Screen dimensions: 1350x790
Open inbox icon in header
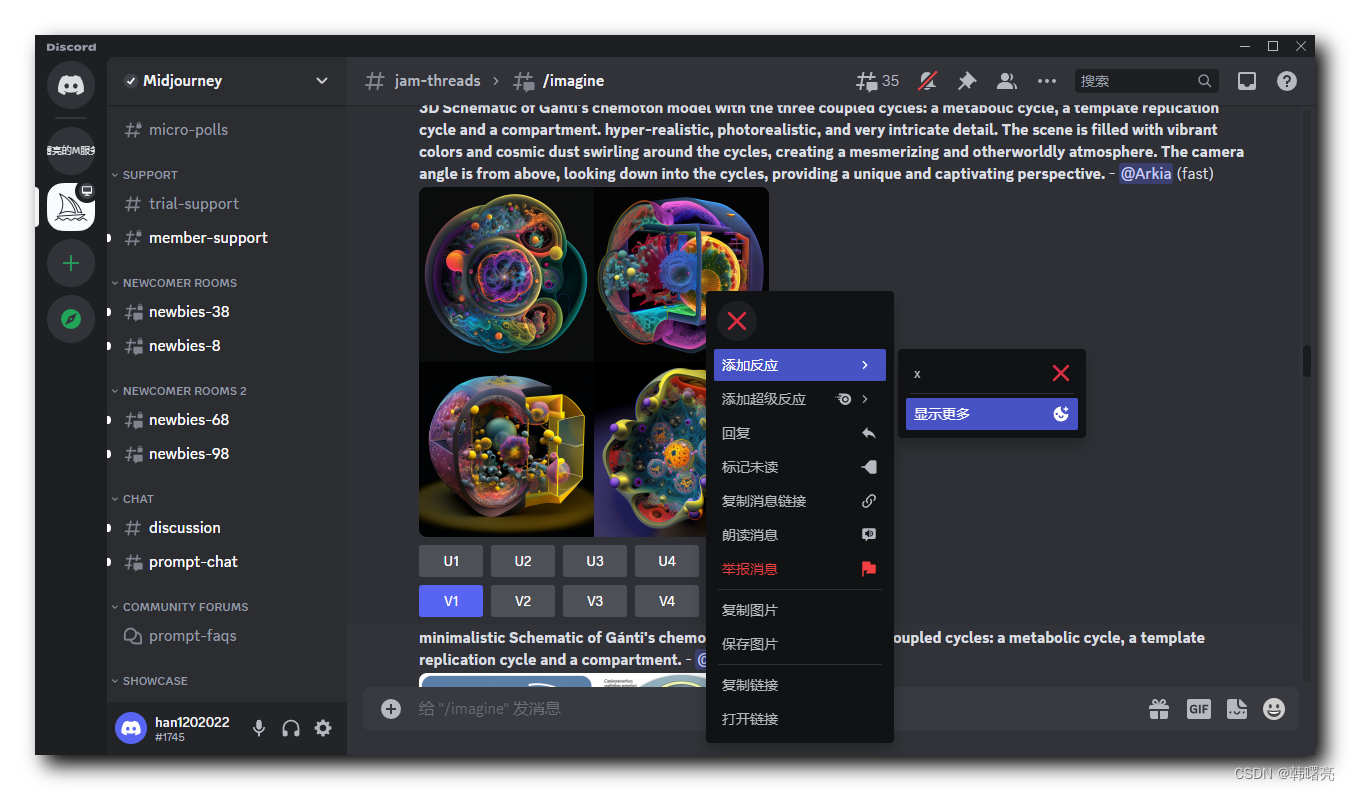[1247, 81]
